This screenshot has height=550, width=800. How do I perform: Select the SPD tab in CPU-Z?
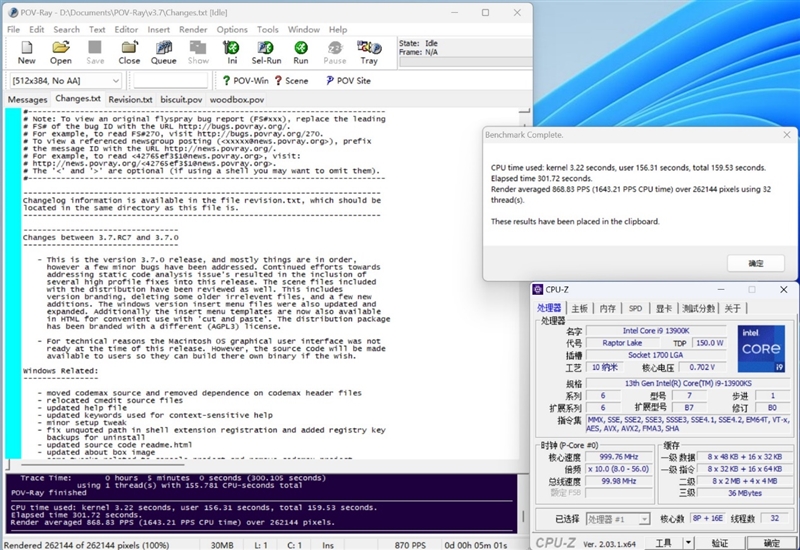(x=635, y=308)
